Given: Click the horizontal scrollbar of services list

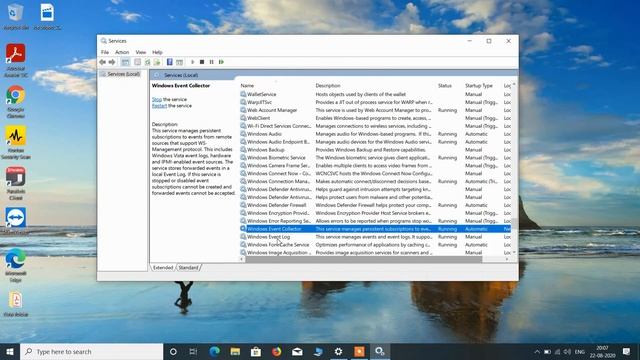Looking at the screenshot, I should pos(363,259).
